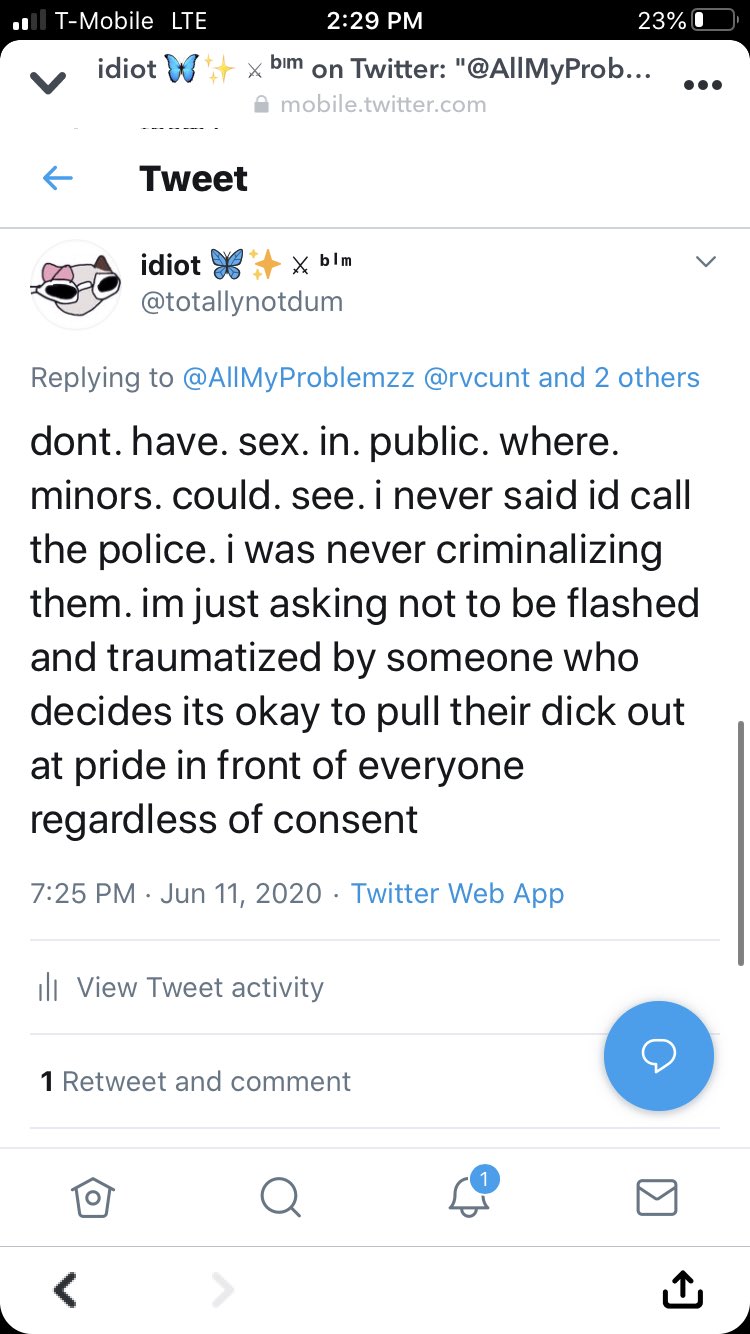Viewport: 750px width, 1334px height.
Task: Go back with browser back chevron
Action: click(x=66, y=1290)
